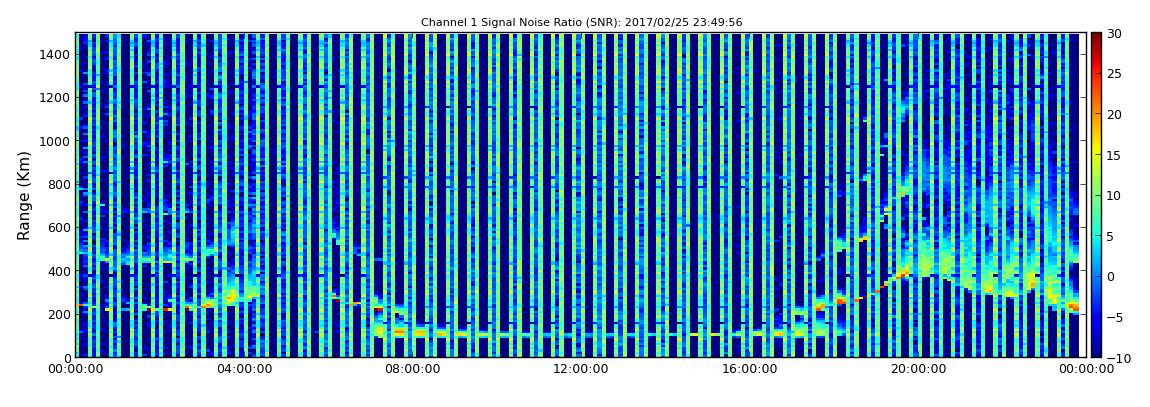Viewport: 1150px width, 407px height.
Task: Click the colorbar label −10
Action: pyautogui.click(x=1118, y=358)
